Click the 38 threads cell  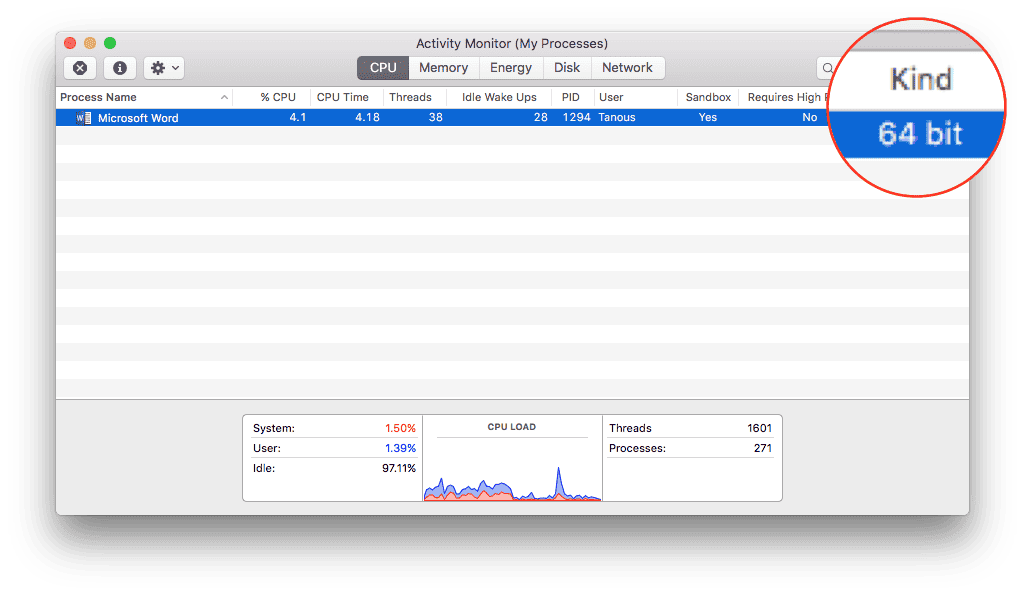click(436, 118)
